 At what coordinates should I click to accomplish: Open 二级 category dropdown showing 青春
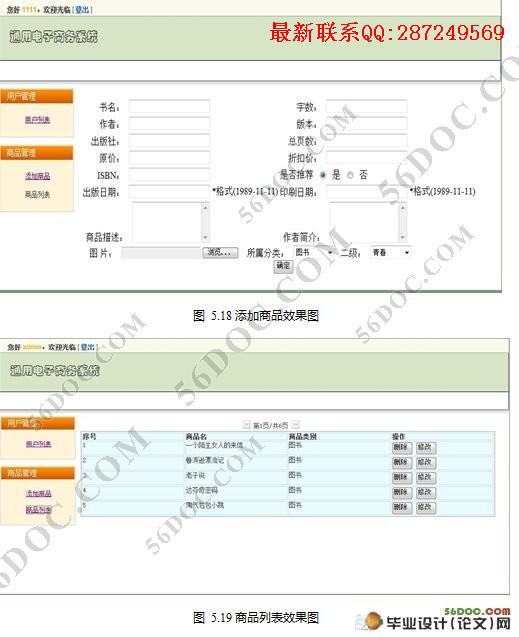pyautogui.click(x=390, y=253)
